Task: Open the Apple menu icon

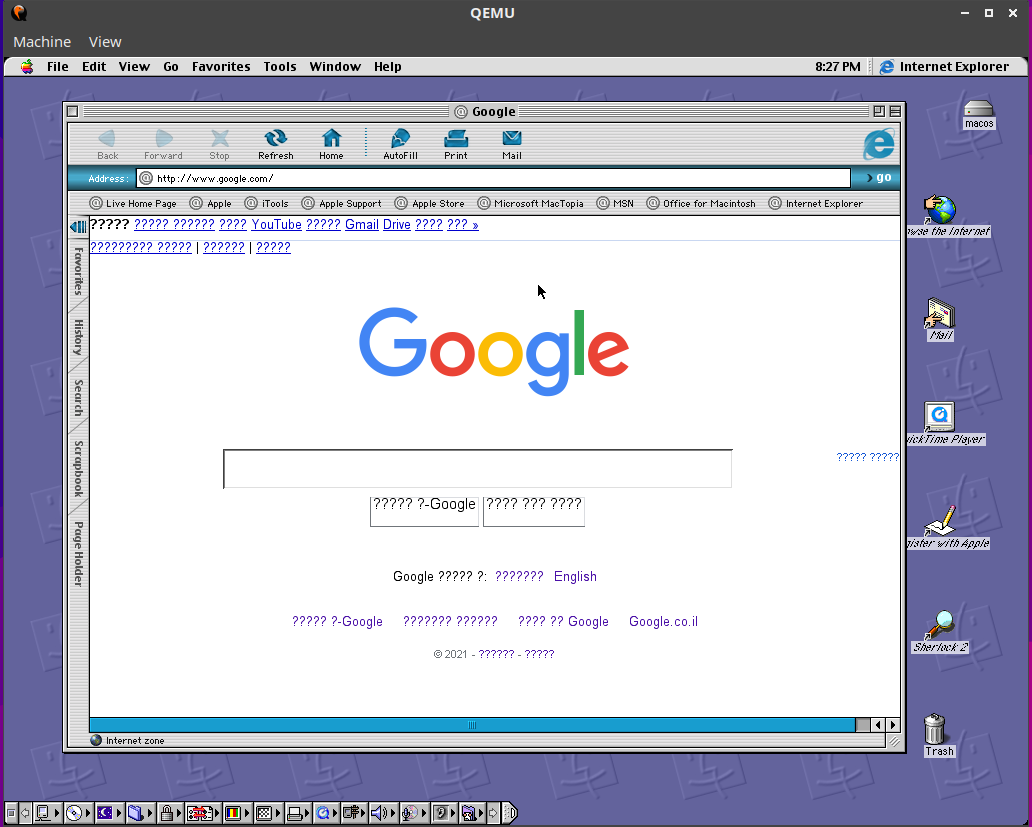Action: [27, 66]
